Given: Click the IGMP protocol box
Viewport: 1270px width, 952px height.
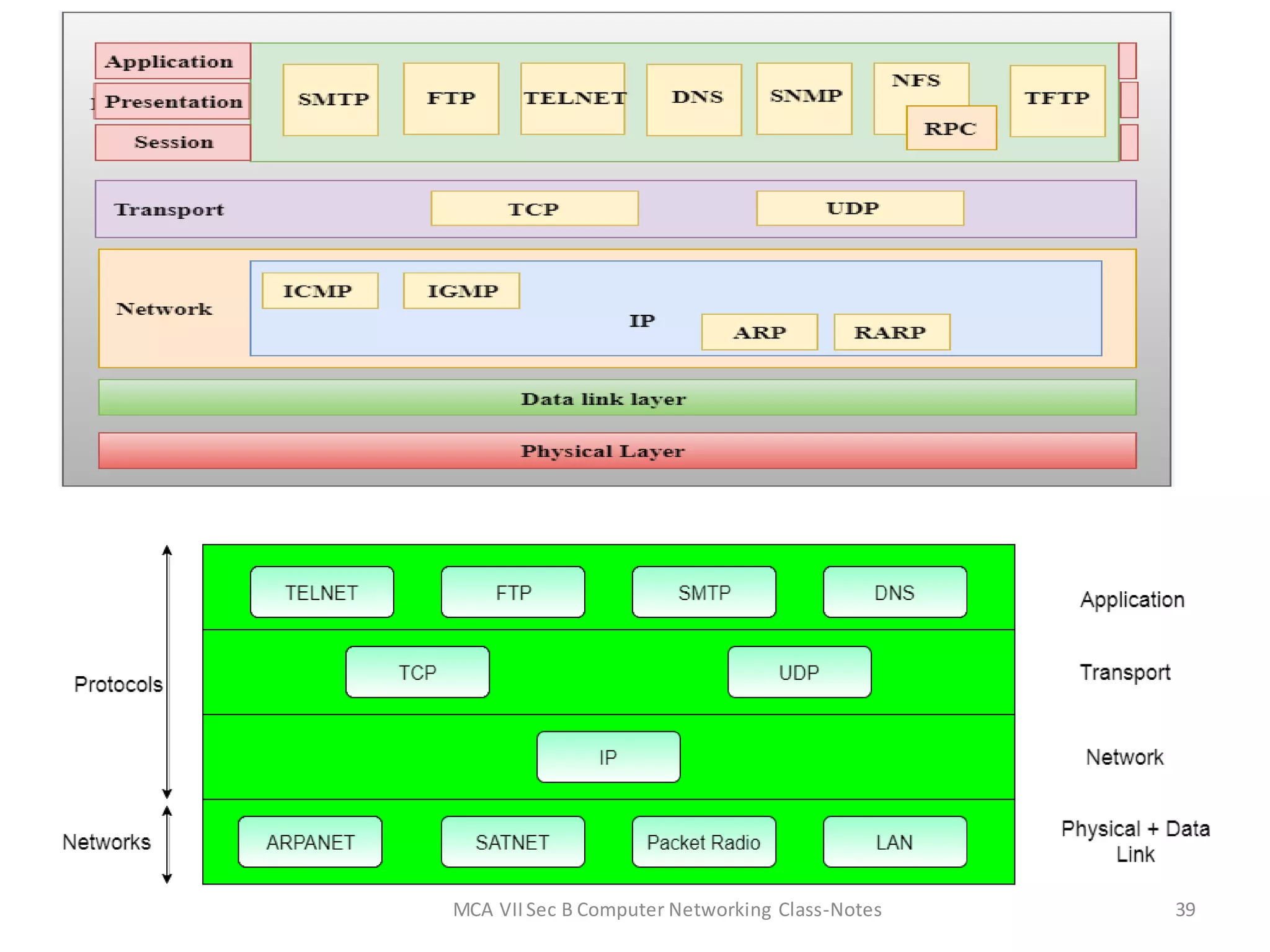Looking at the screenshot, I should pos(461,291).
